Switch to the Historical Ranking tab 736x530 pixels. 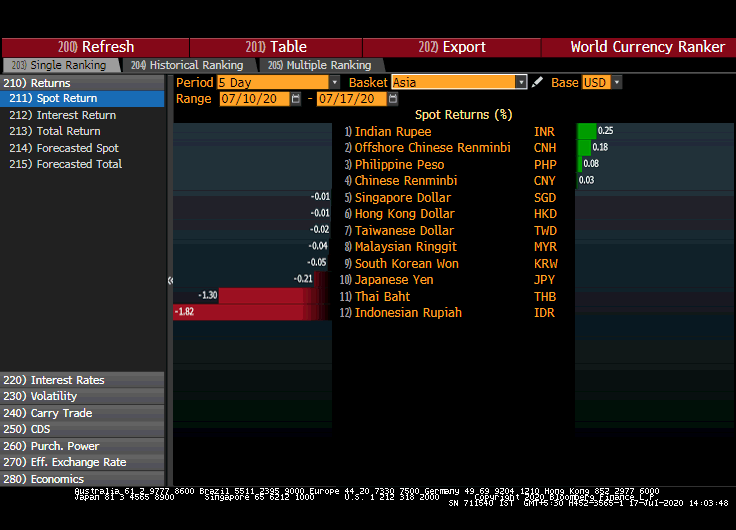pos(187,65)
